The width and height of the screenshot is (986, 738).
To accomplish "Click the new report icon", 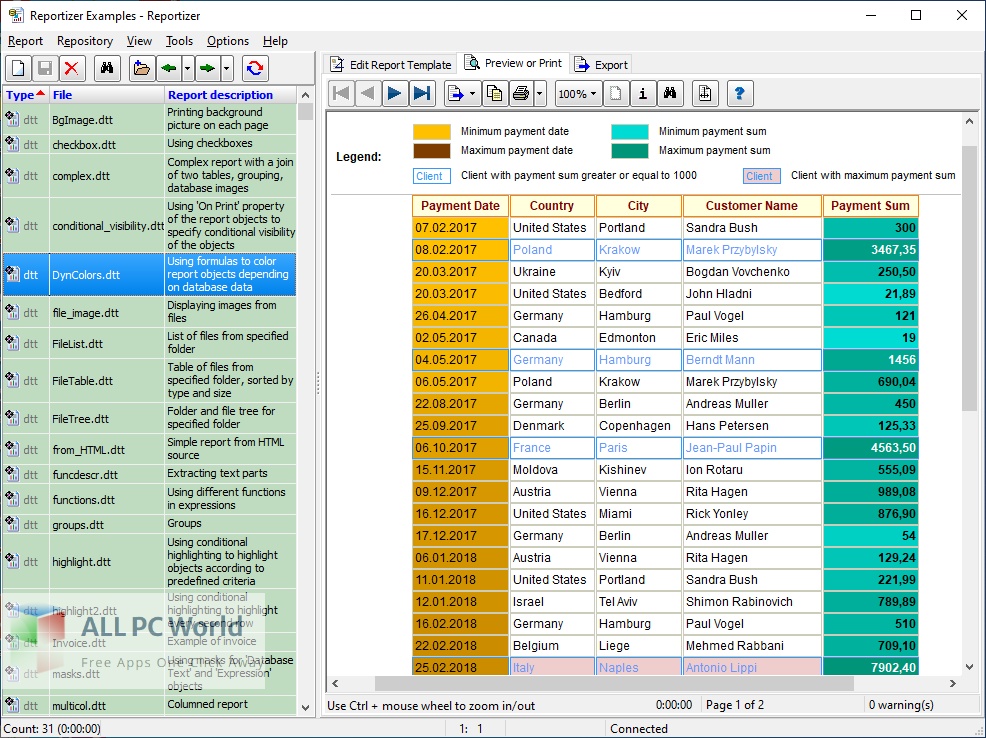I will pyautogui.click(x=19, y=68).
